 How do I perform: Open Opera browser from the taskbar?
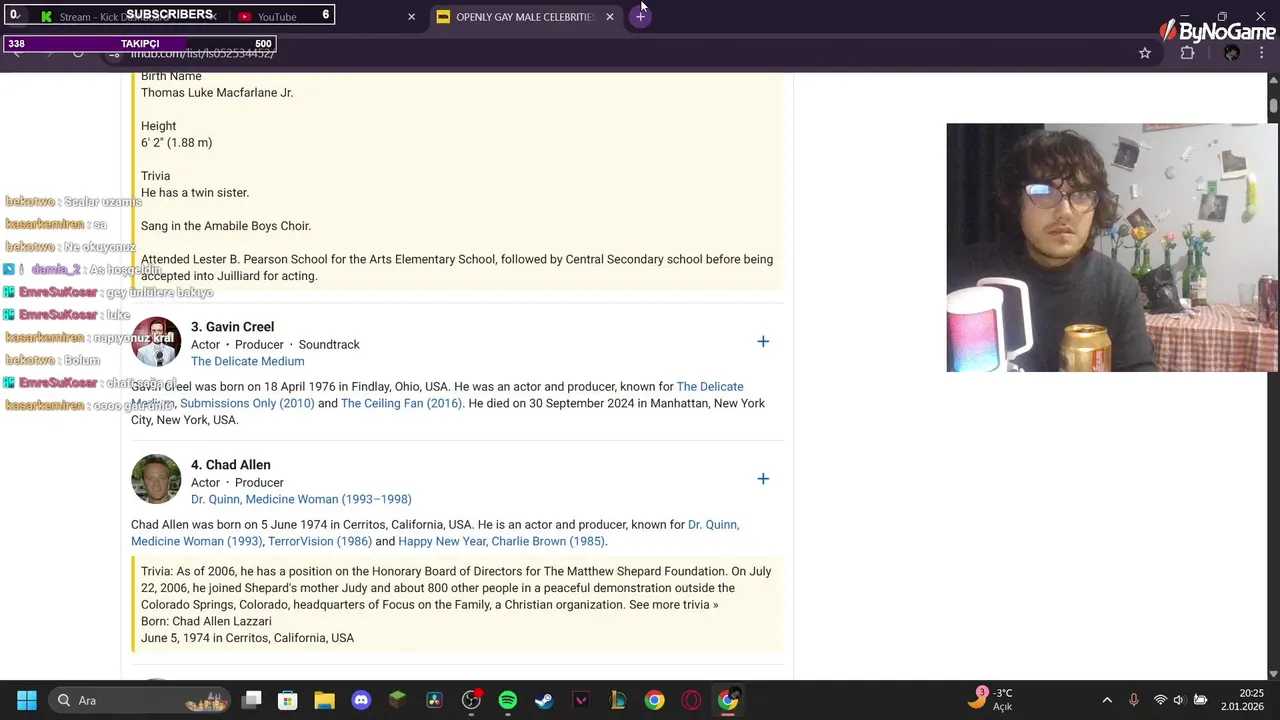click(691, 700)
